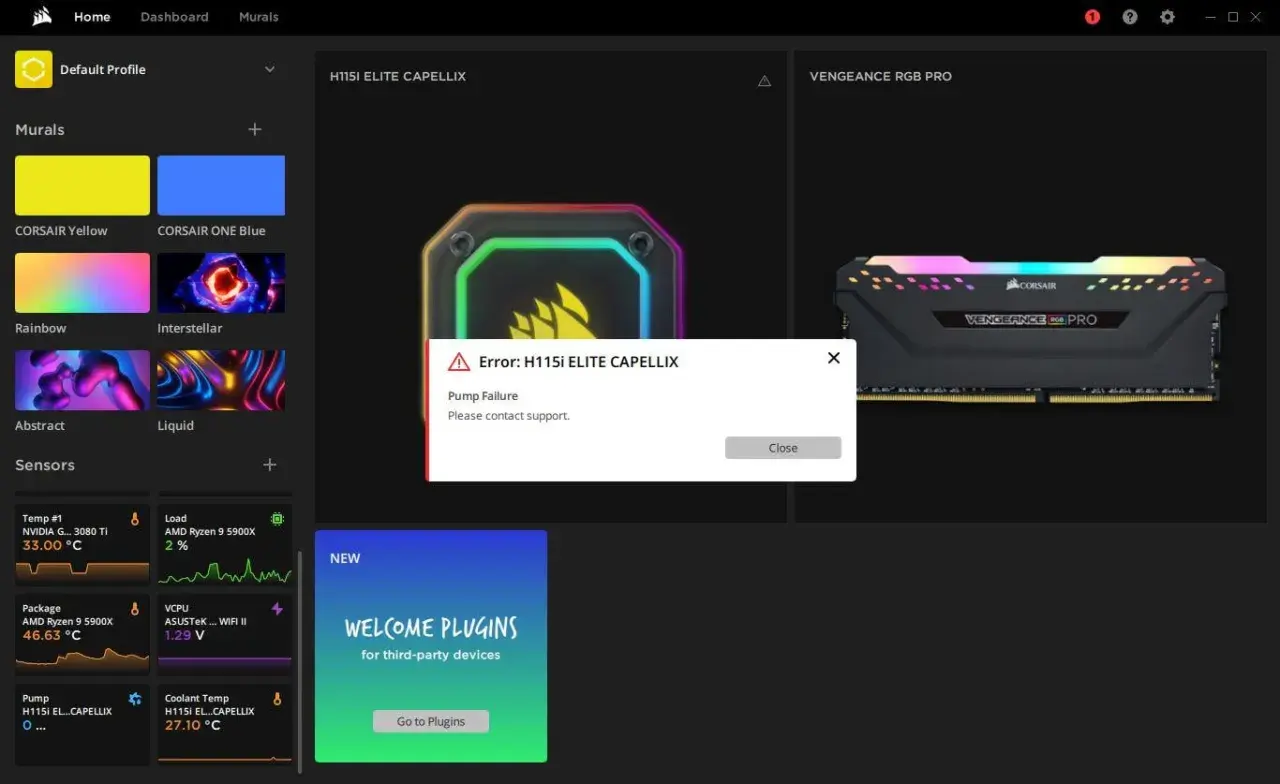
Task: Click the 2 % CPU load value
Action: (176, 546)
